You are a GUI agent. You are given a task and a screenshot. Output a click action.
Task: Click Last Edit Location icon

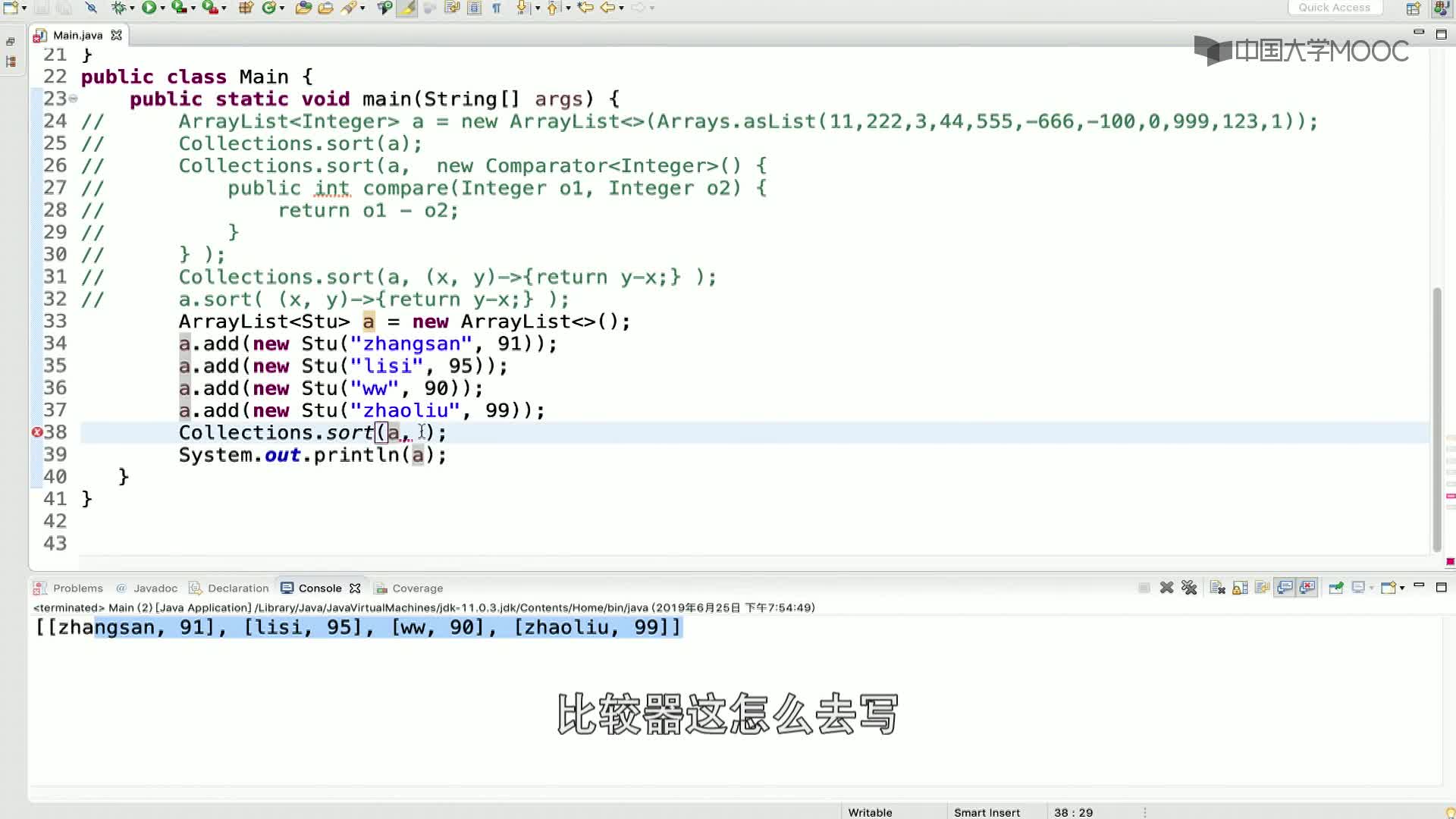pos(585,8)
